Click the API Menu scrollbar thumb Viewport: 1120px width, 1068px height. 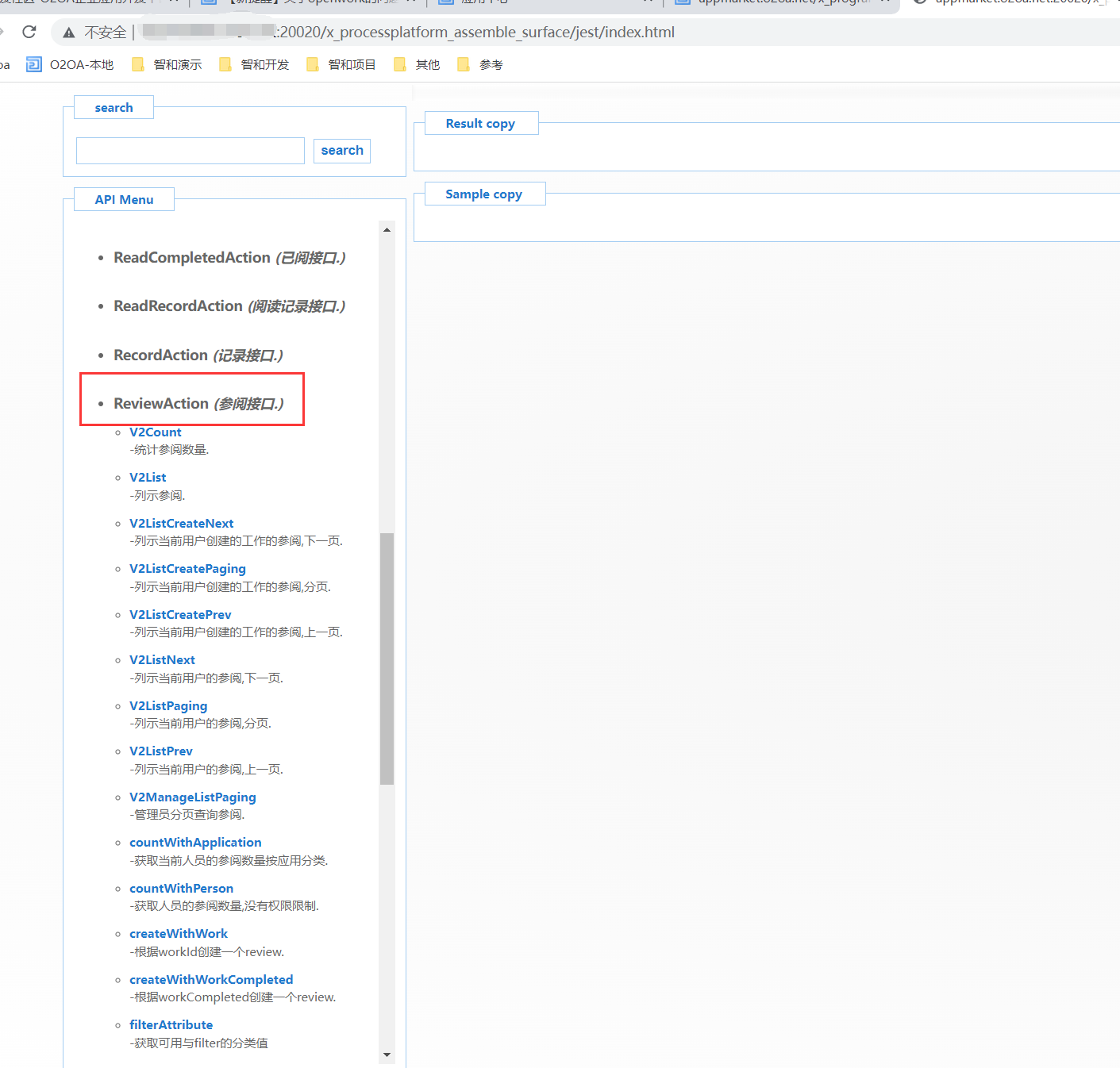[x=387, y=659]
